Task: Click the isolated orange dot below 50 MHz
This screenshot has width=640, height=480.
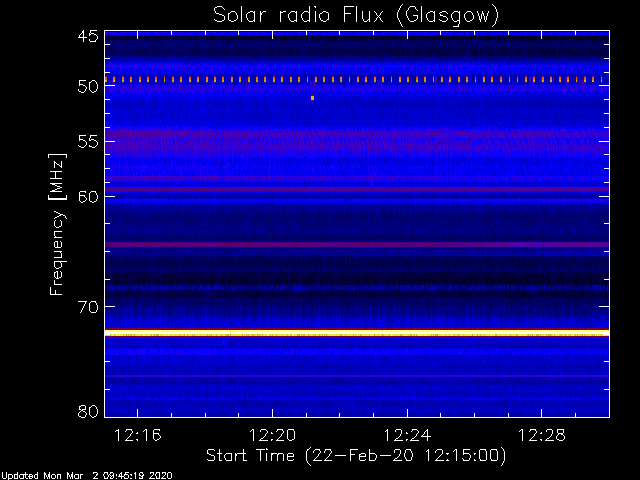Action: [312, 98]
